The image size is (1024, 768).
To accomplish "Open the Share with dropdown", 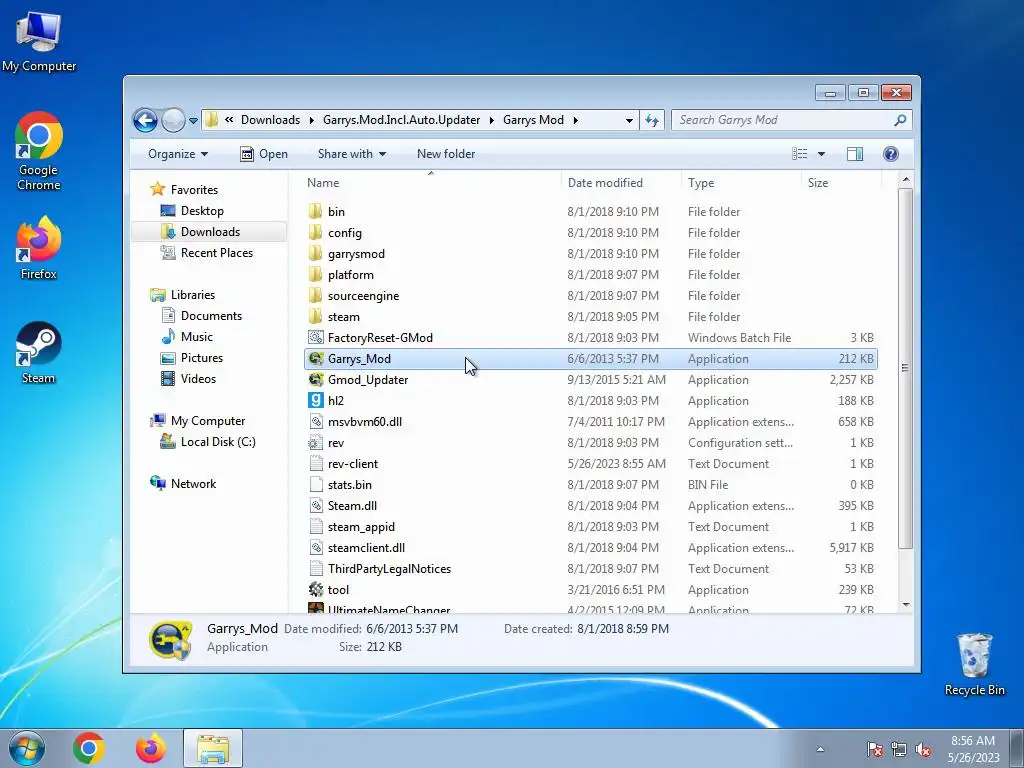I will pos(351,154).
